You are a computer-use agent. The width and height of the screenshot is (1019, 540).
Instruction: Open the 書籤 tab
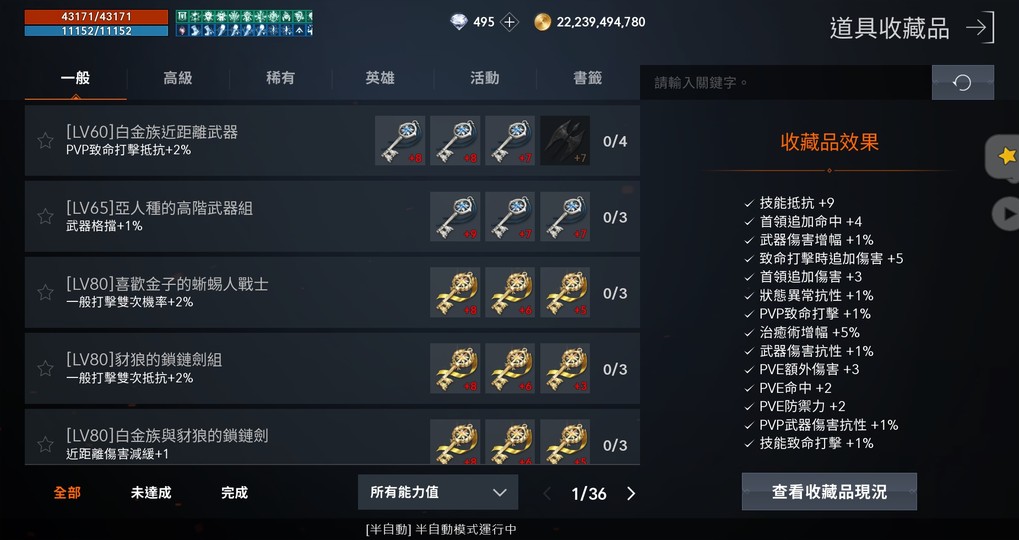[x=587, y=79]
